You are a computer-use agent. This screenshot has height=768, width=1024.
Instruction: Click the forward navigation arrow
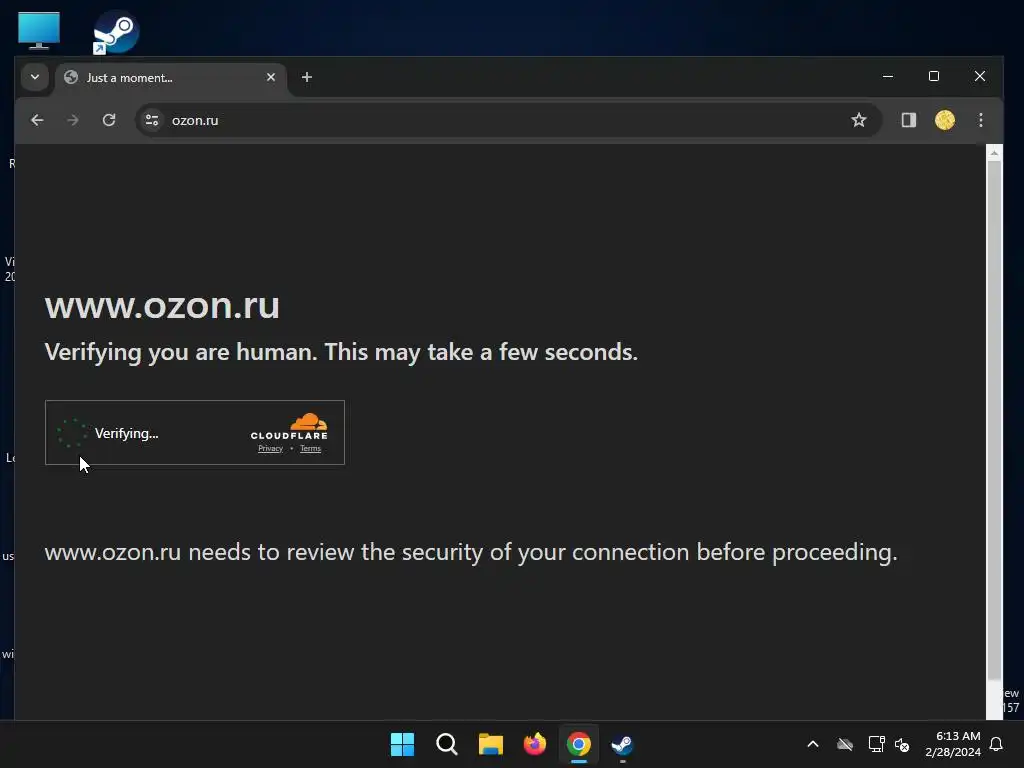(72, 120)
